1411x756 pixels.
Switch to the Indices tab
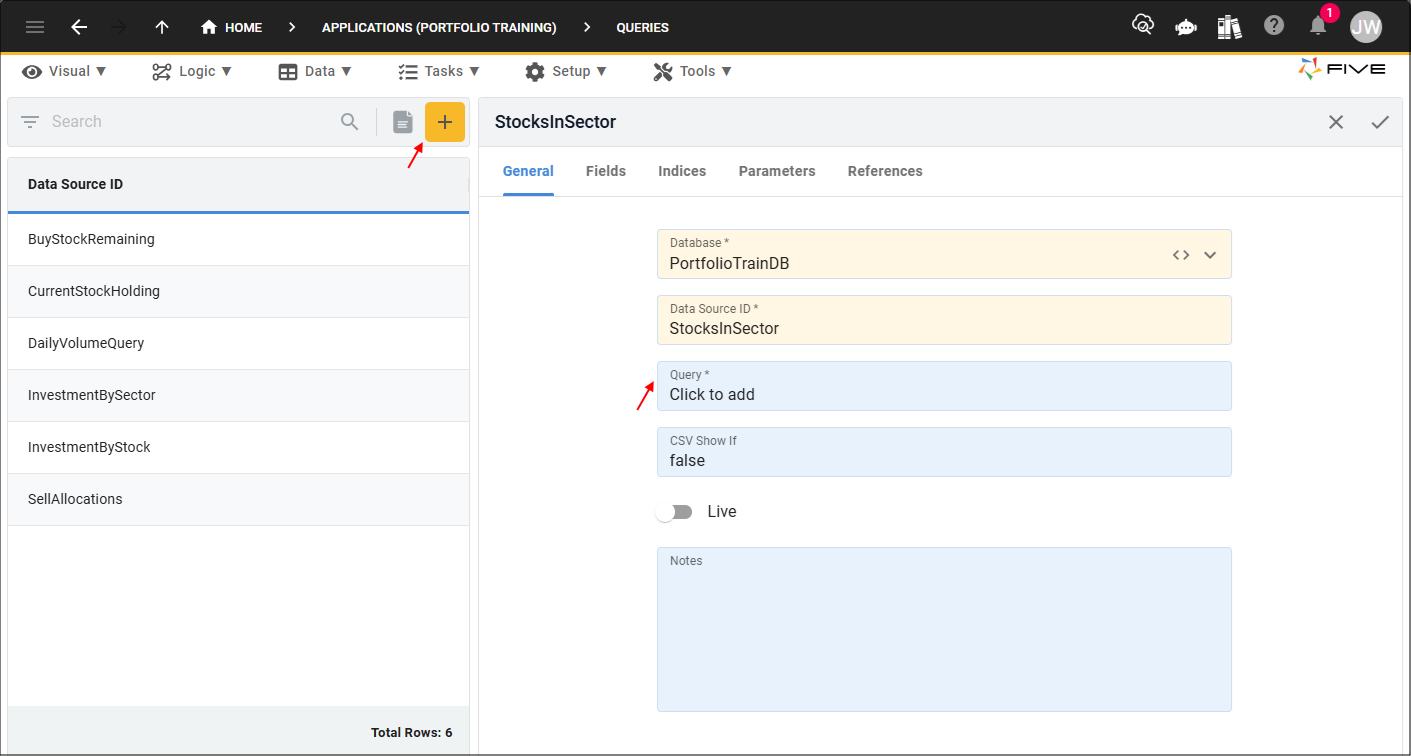click(x=682, y=171)
